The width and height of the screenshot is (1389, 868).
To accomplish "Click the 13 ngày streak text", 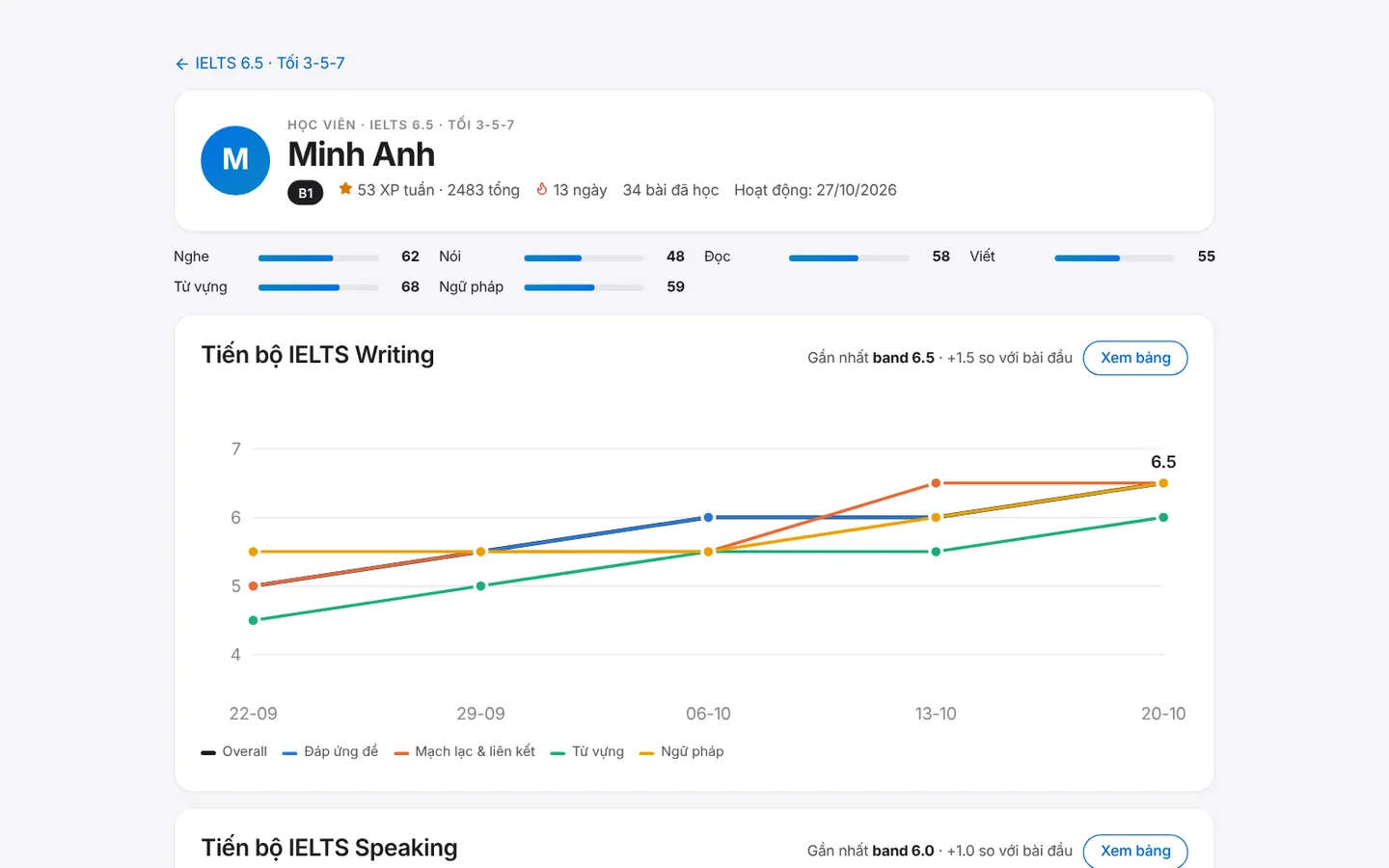I will pyautogui.click(x=580, y=190).
